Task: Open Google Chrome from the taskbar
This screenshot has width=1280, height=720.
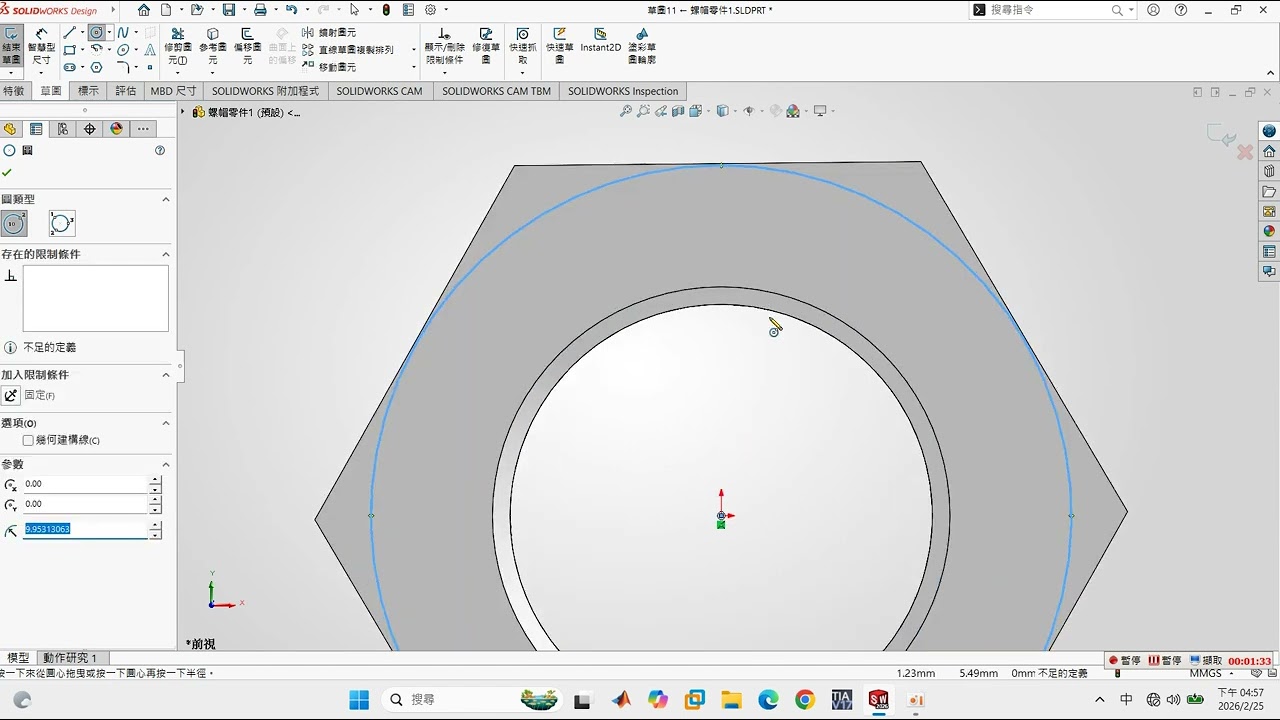Action: (x=805, y=700)
